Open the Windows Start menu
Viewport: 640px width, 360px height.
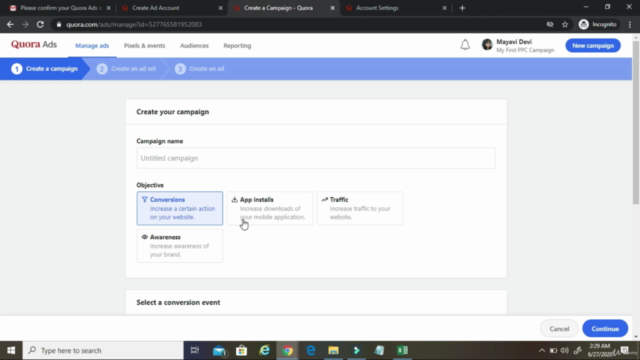click(x=11, y=350)
